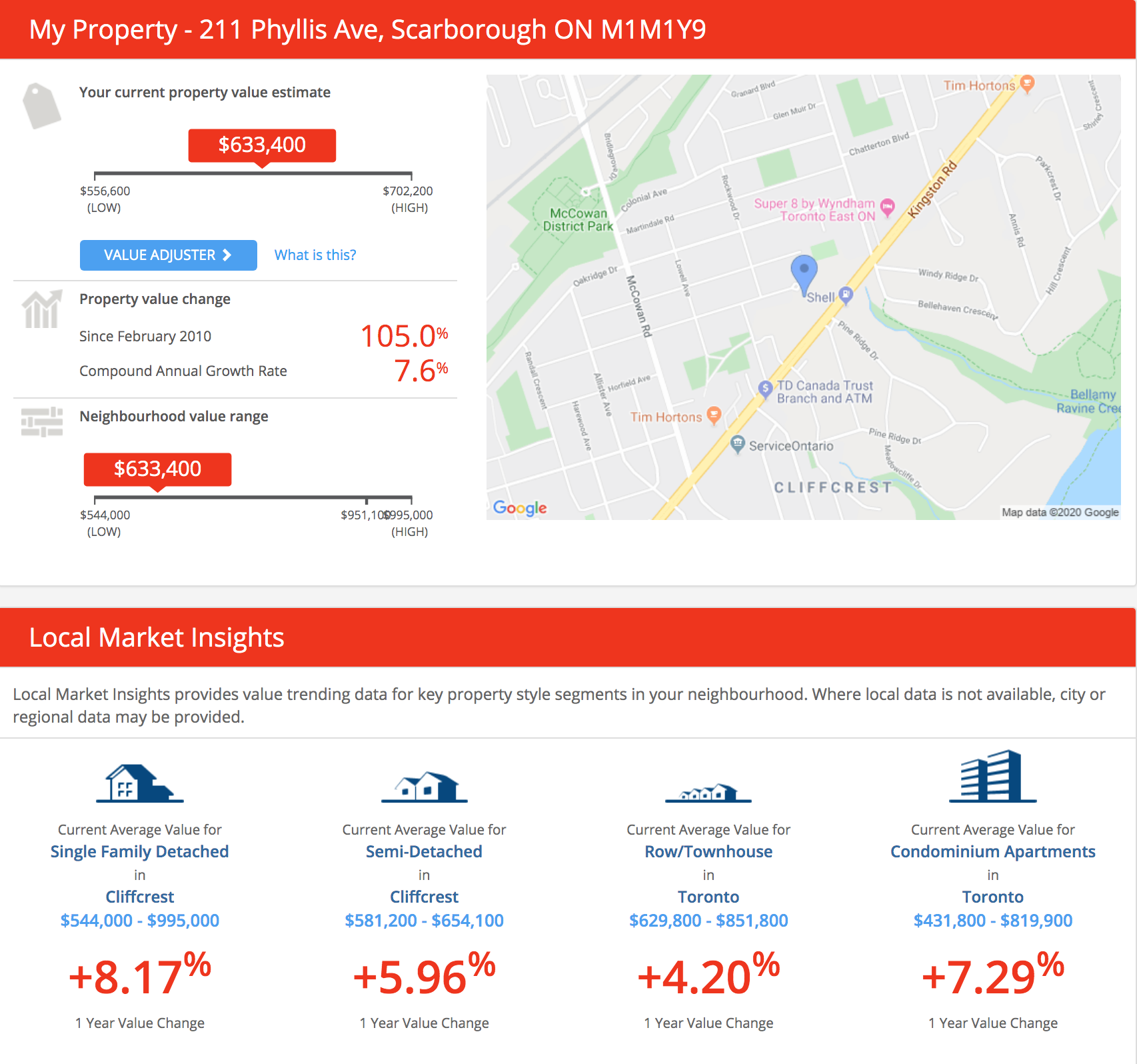Click the Condominium Apartments building icon

pos(992,776)
